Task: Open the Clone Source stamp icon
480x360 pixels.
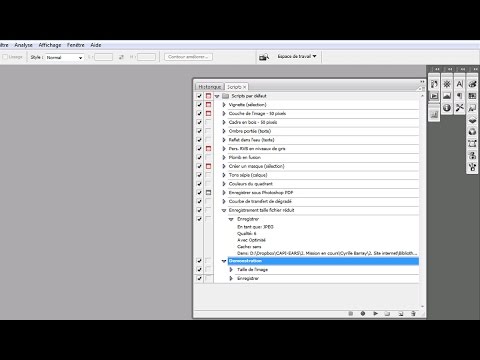Action: coord(472,156)
